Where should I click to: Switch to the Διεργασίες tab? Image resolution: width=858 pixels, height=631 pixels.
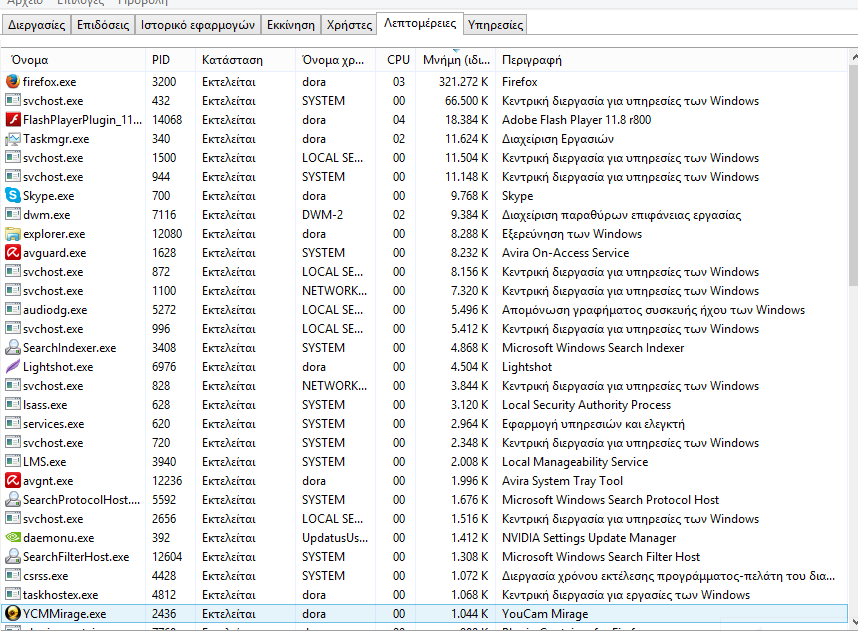click(36, 25)
